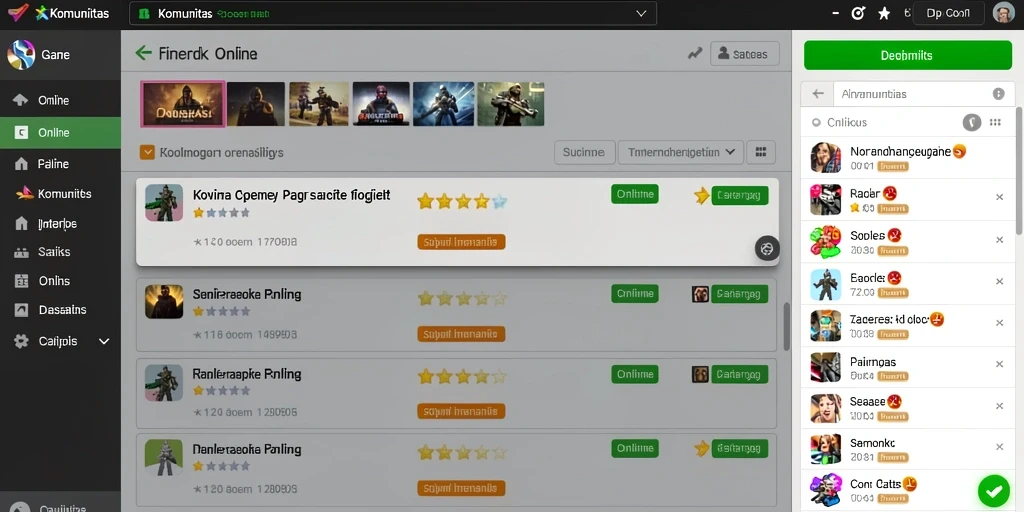The height and width of the screenshot is (512, 1024).
Task: Switch to grid view icon
Action: click(x=760, y=152)
